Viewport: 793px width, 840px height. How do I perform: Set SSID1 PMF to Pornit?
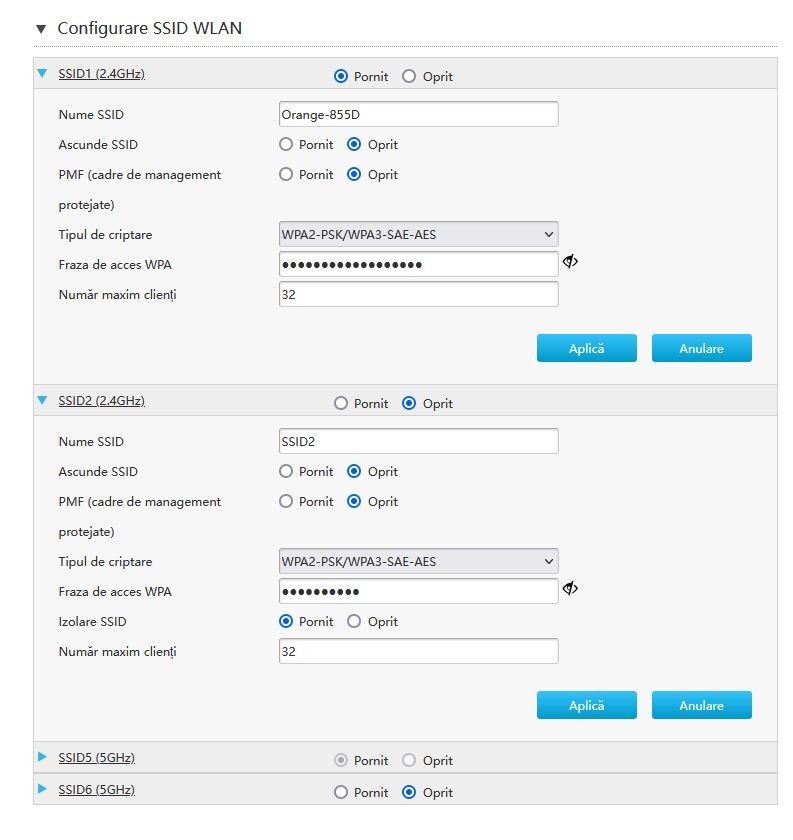tap(287, 174)
